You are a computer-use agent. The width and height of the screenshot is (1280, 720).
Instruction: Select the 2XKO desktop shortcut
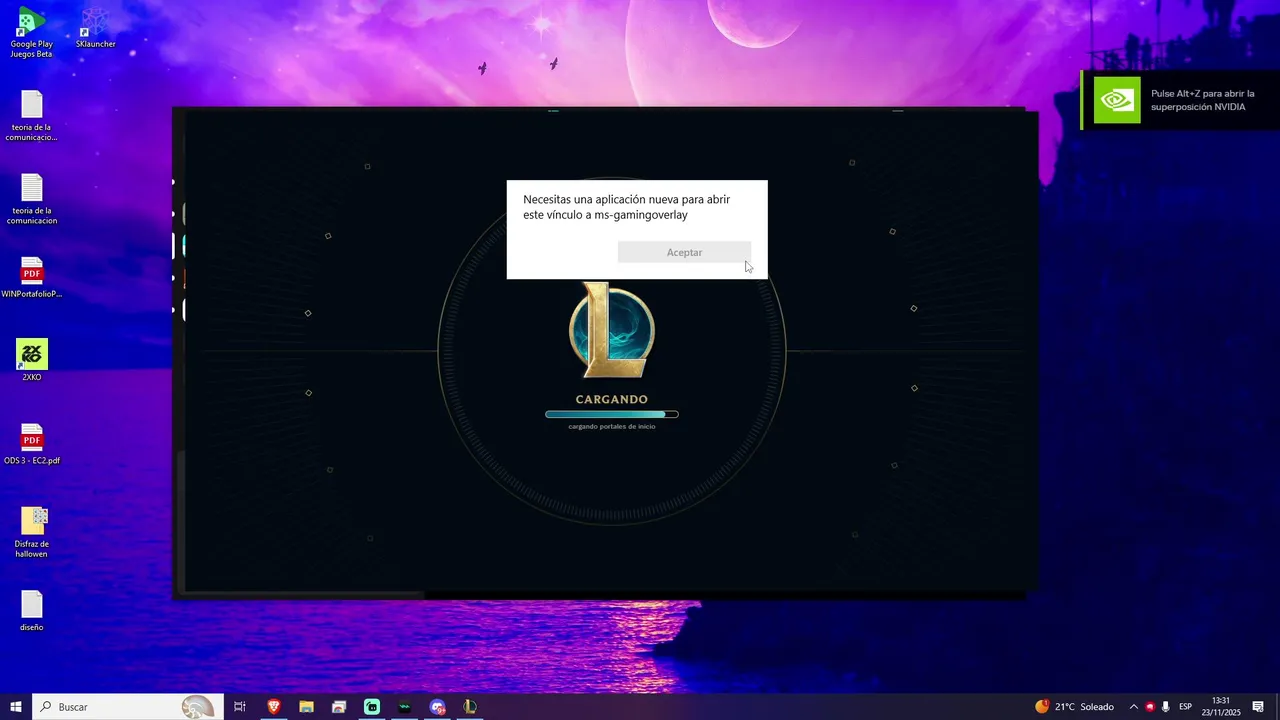(x=32, y=360)
